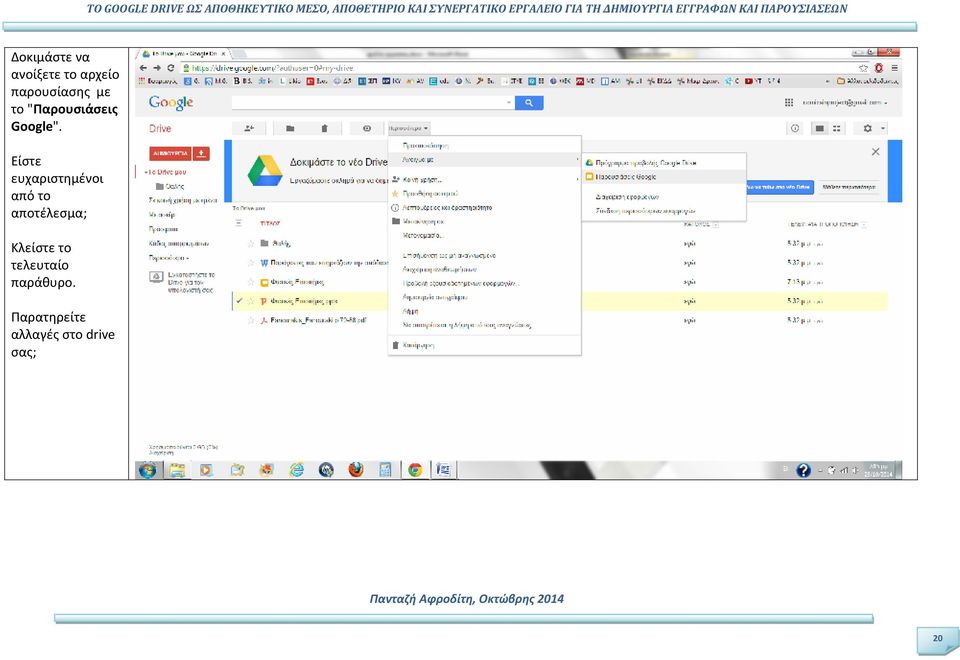Click the install Drive for computer icon
The image size is (960, 660).
[156, 277]
